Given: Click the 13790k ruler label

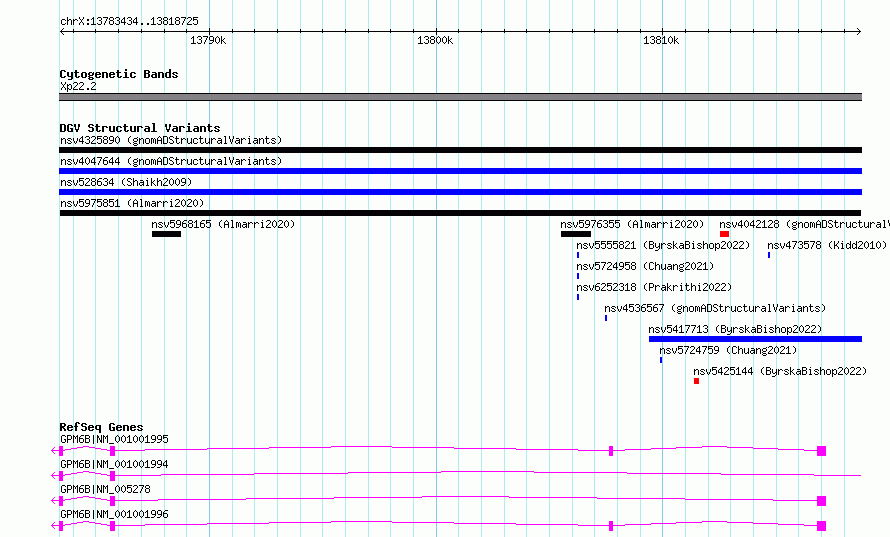Looking at the screenshot, I should 208,41.
